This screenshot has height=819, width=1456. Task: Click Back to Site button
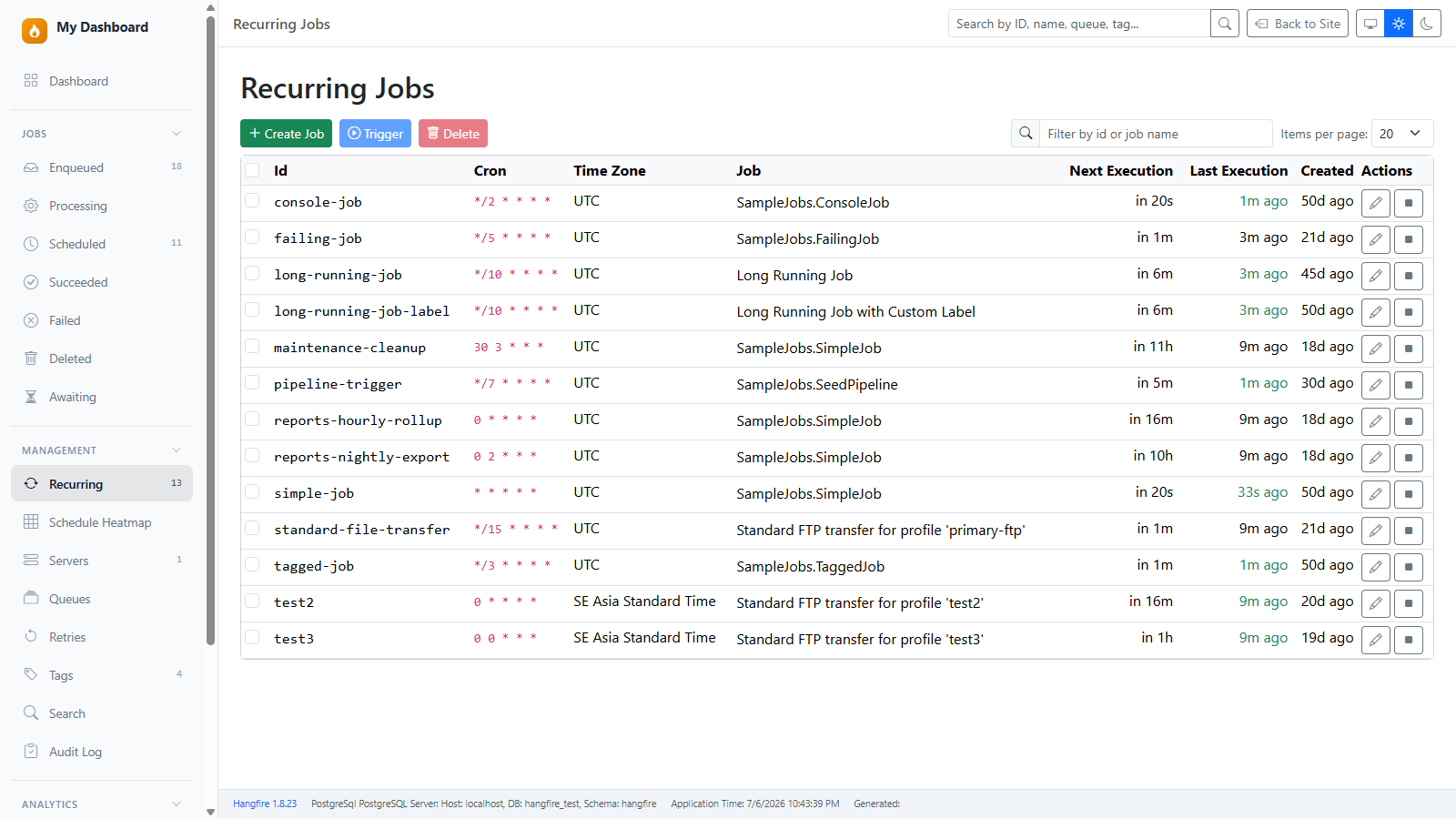[x=1298, y=24]
